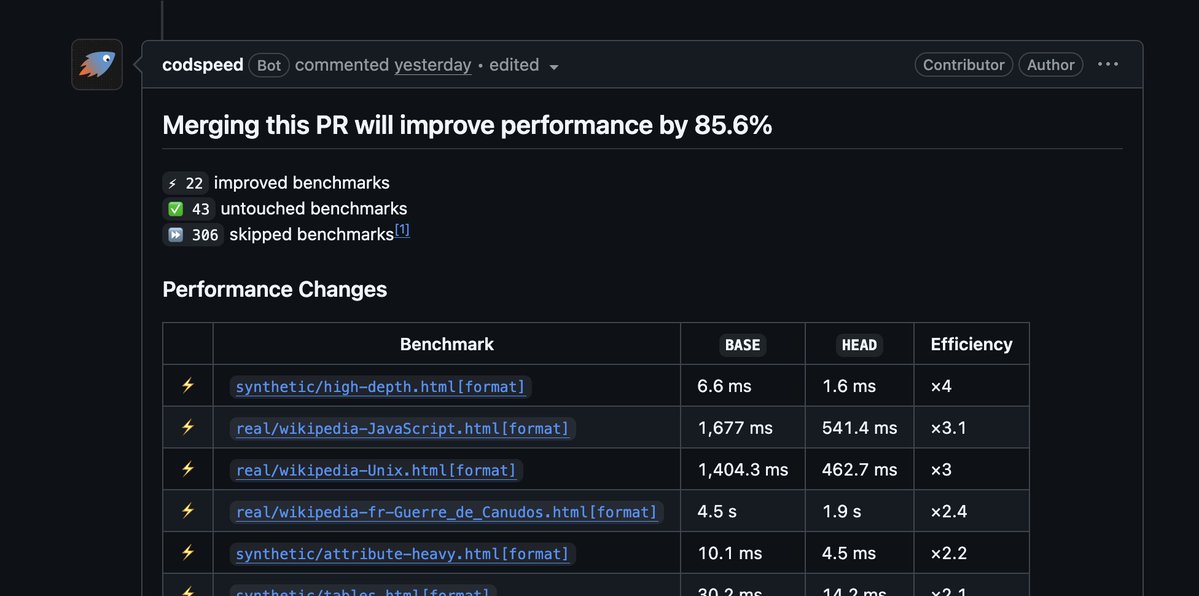Click the '6.6 ms' base value

[x=724, y=386]
